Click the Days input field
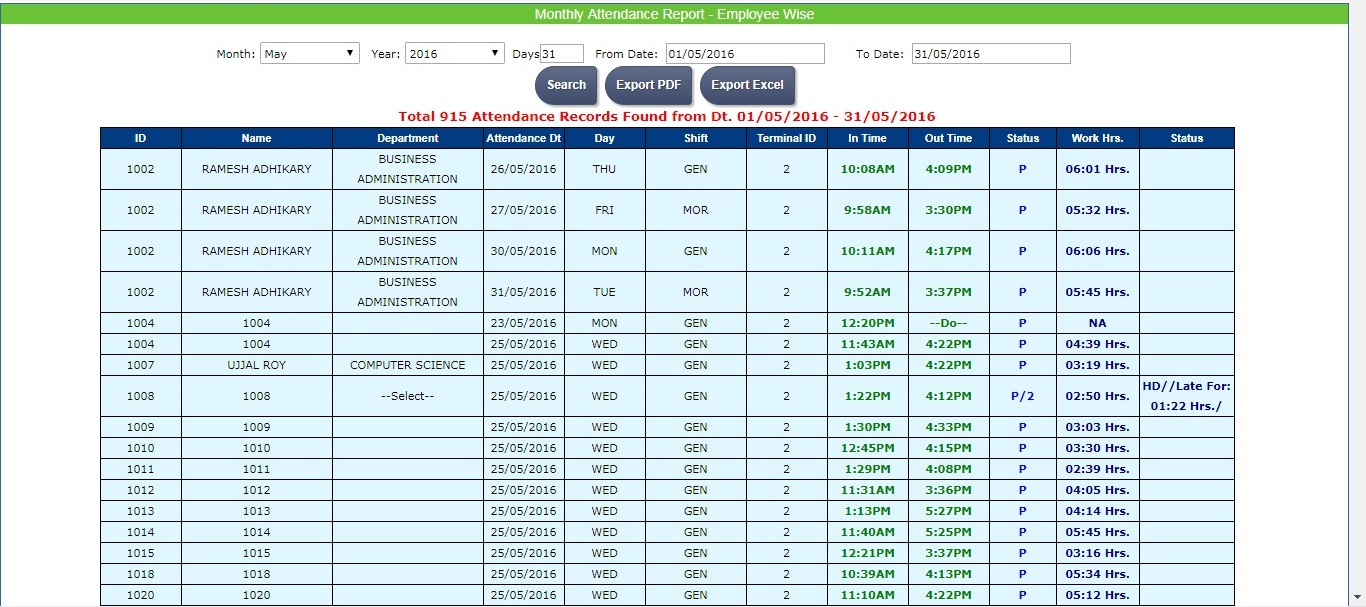 click(561, 54)
